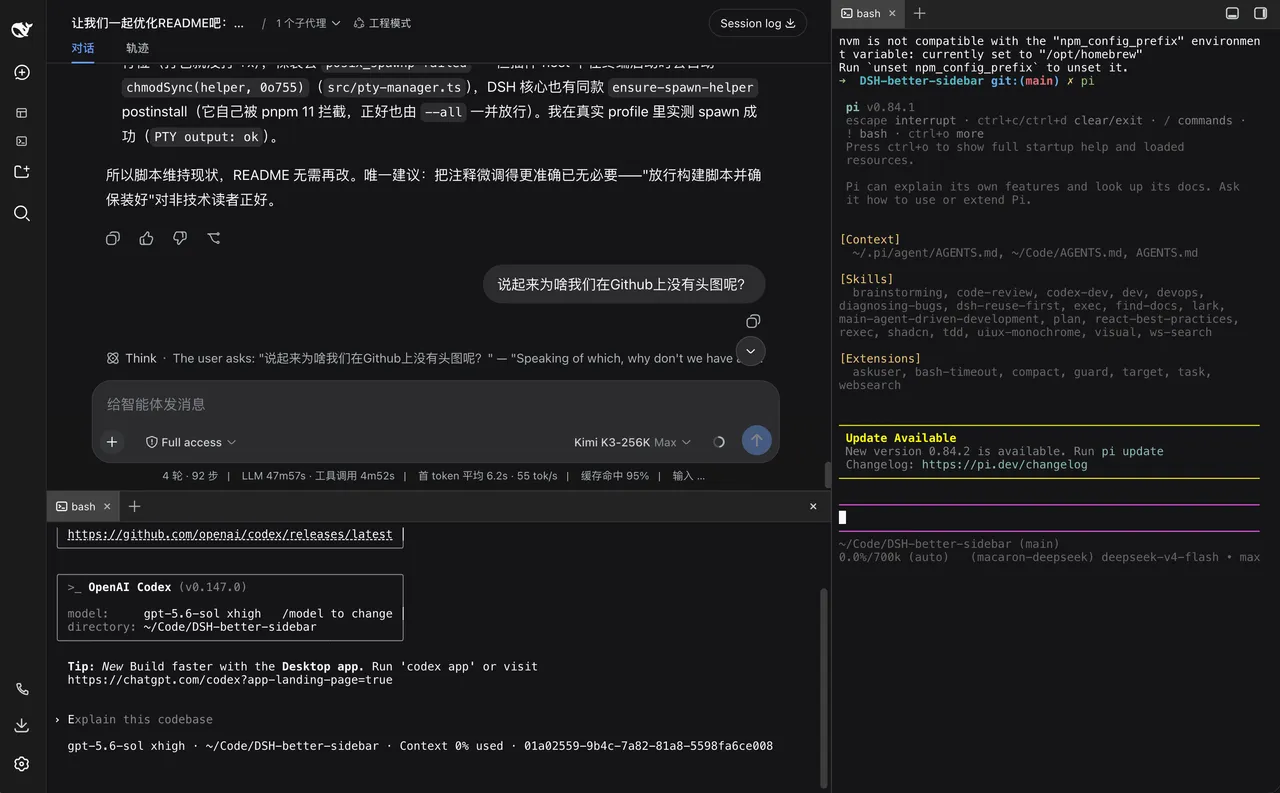Toggle the right side panel layout icon

[x=1260, y=13]
